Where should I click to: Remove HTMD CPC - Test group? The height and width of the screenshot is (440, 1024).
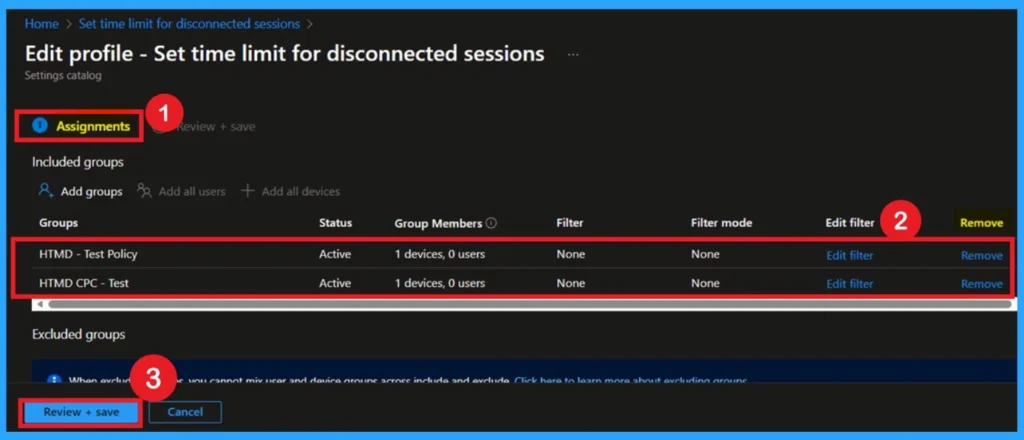pos(982,283)
